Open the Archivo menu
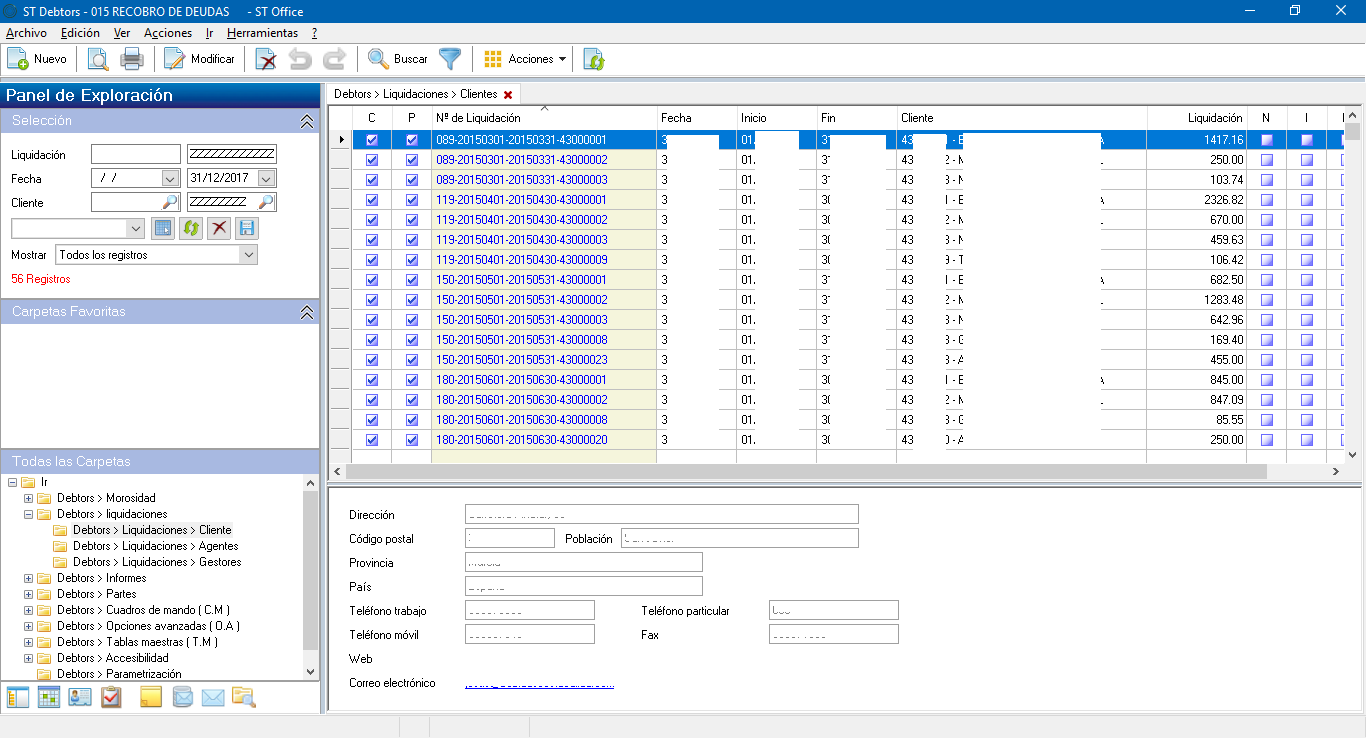The width and height of the screenshot is (1366, 738). point(26,33)
